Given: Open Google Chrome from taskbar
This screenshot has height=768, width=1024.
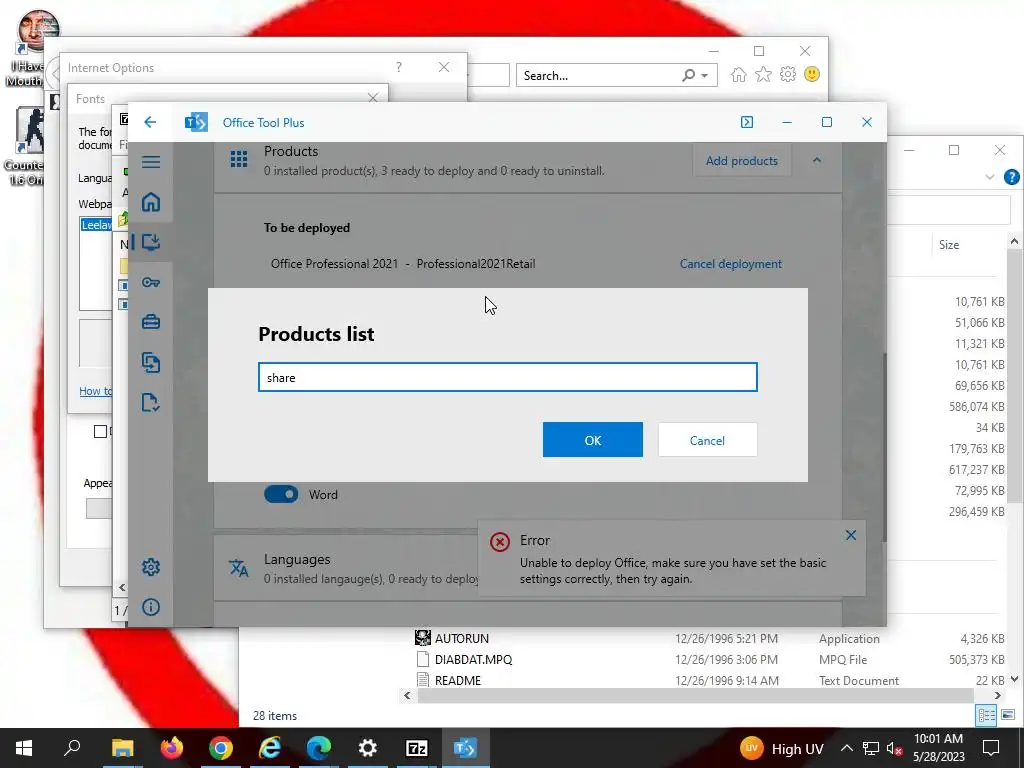Looking at the screenshot, I should [221, 748].
